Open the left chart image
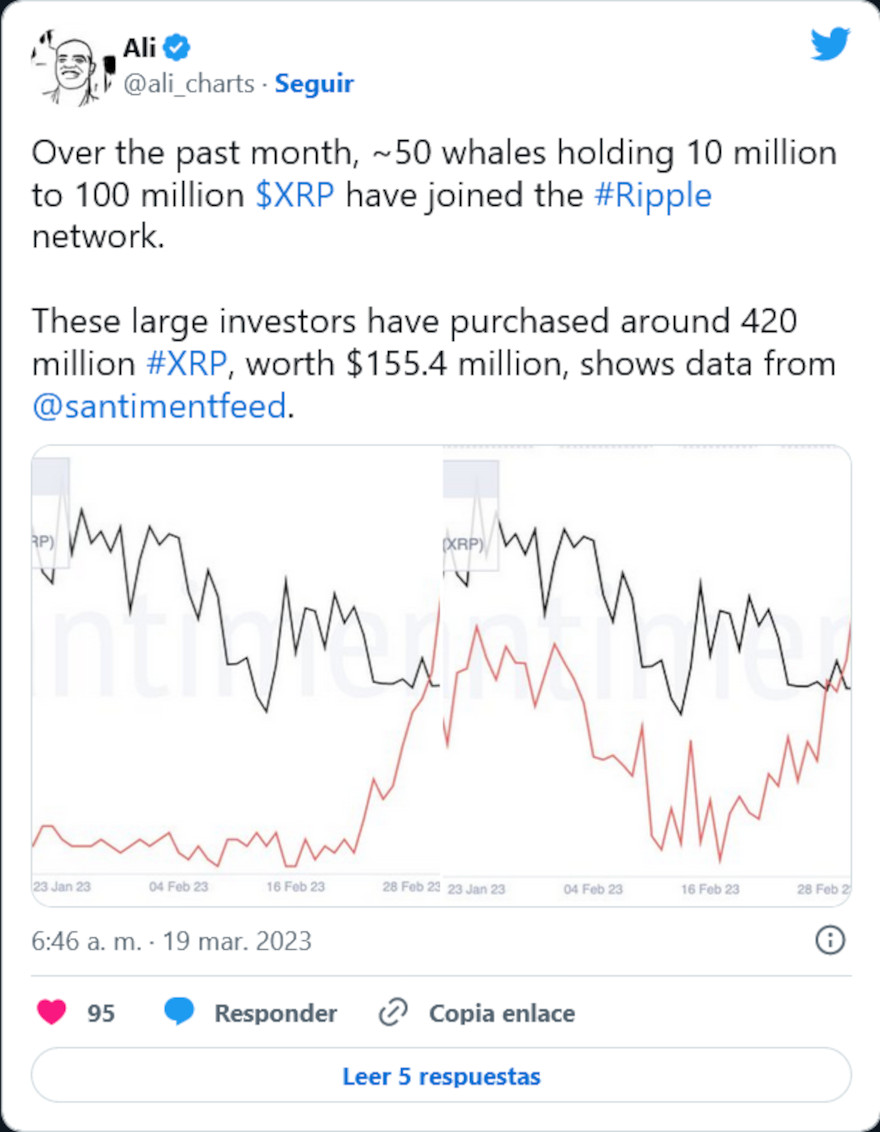The width and height of the screenshot is (880, 1132). point(236,675)
